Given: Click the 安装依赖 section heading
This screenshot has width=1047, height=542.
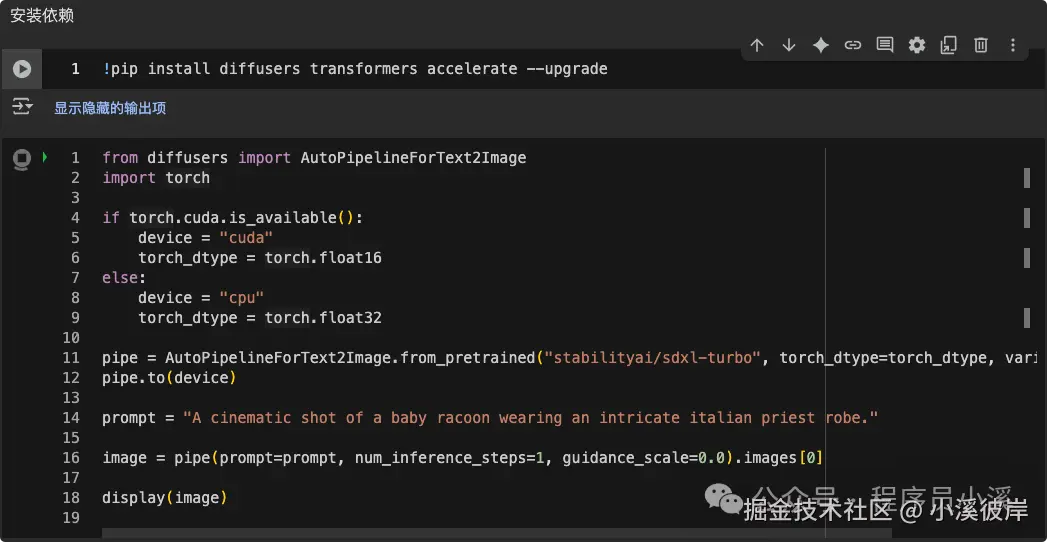Looking at the screenshot, I should pyautogui.click(x=42, y=16).
